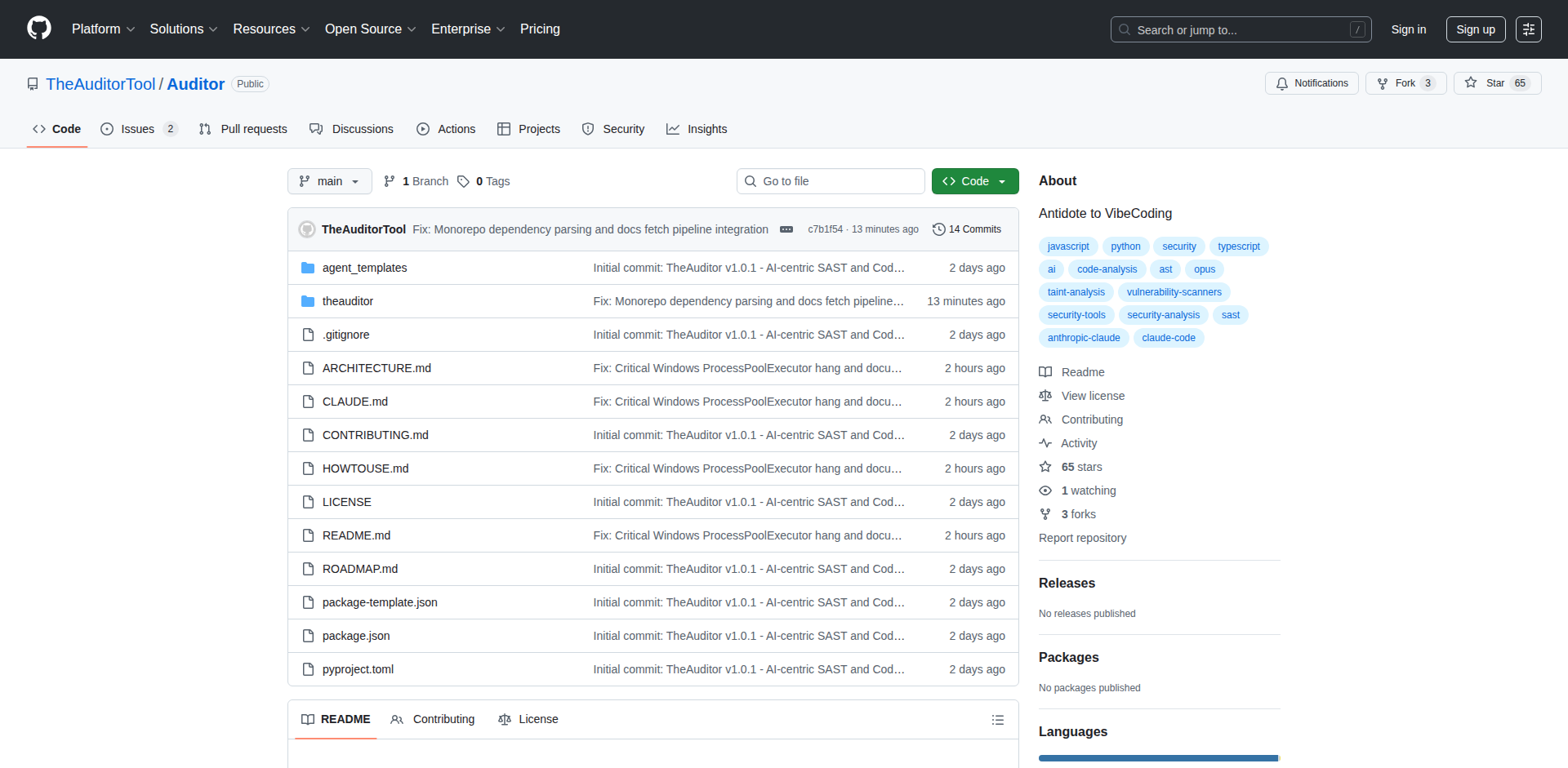Open the HOWTOUSE.md file
This screenshot has height=768, width=1568.
[365, 468]
